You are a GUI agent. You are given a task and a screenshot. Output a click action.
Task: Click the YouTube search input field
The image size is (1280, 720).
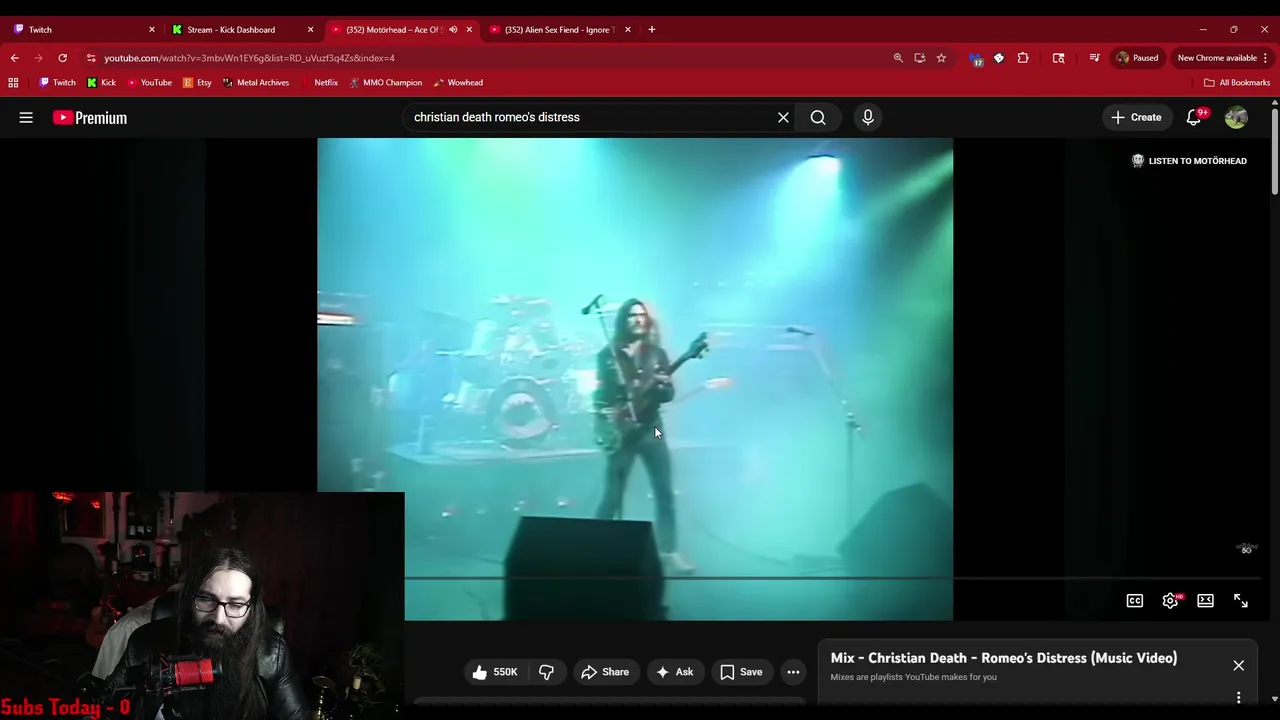tap(590, 117)
